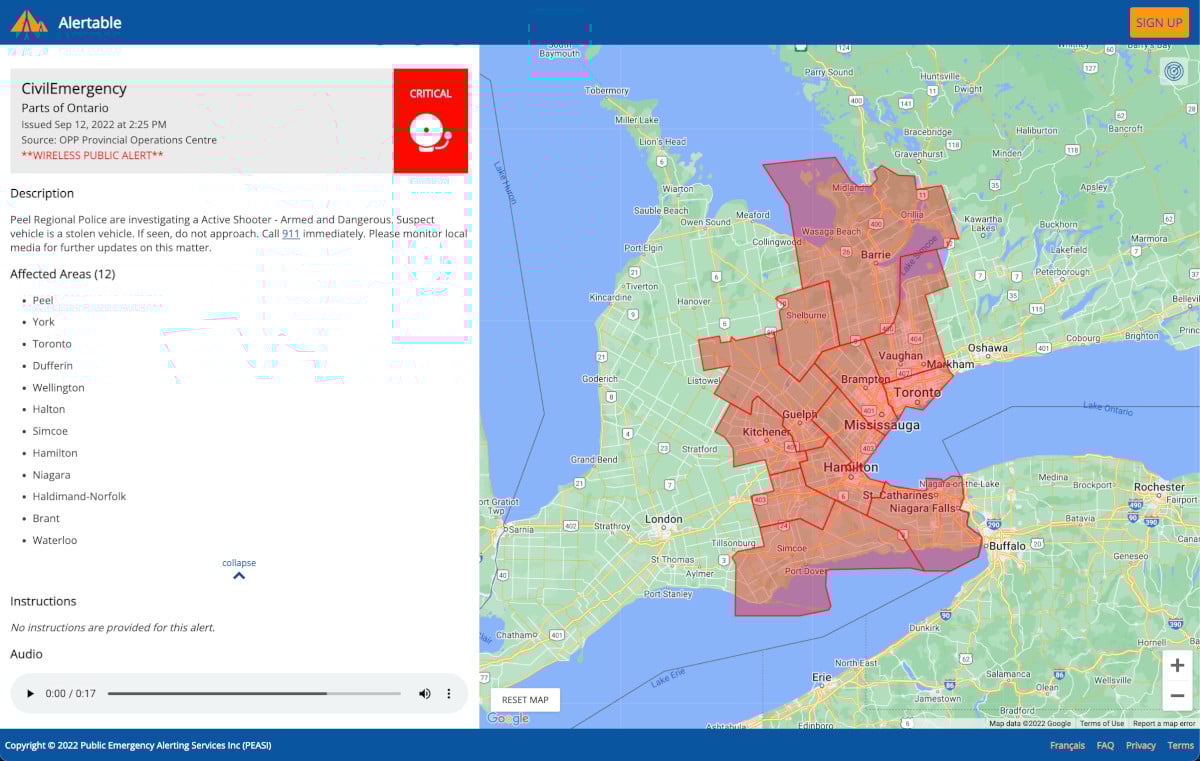The width and height of the screenshot is (1200, 761).
Task: Open the Terms link in footer
Action: pyautogui.click(x=1180, y=745)
